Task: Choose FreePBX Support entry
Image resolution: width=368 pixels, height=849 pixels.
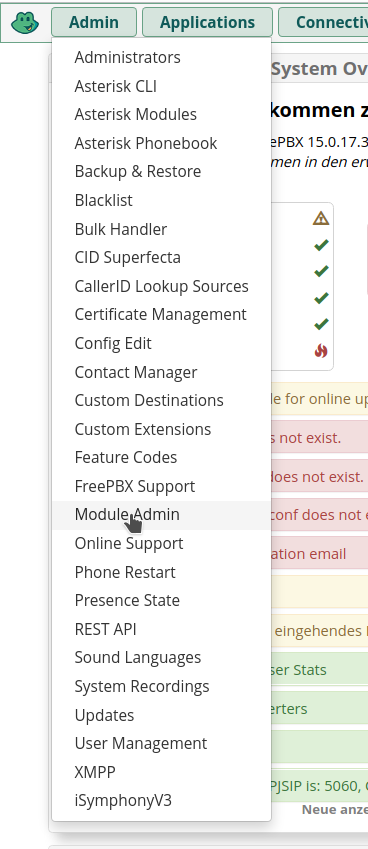Action: [161, 486]
